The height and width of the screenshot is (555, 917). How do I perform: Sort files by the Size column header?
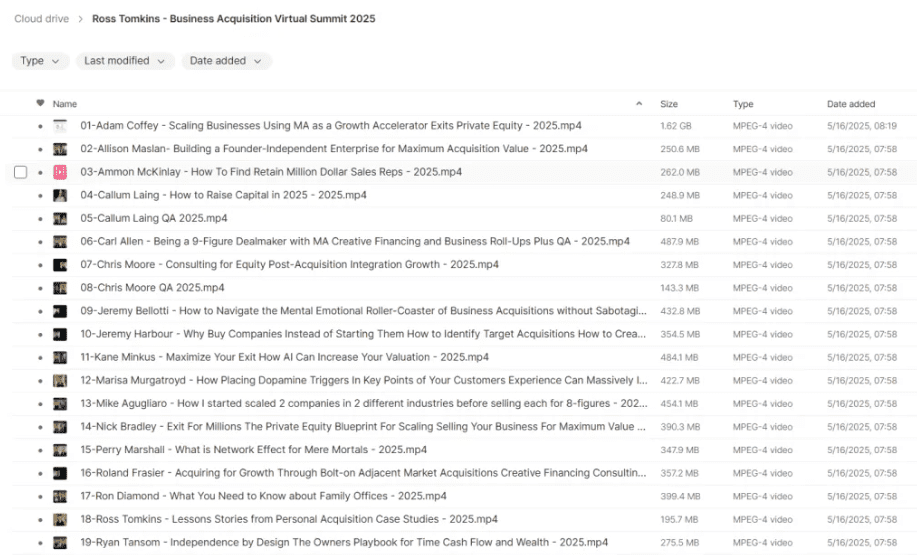[668, 104]
